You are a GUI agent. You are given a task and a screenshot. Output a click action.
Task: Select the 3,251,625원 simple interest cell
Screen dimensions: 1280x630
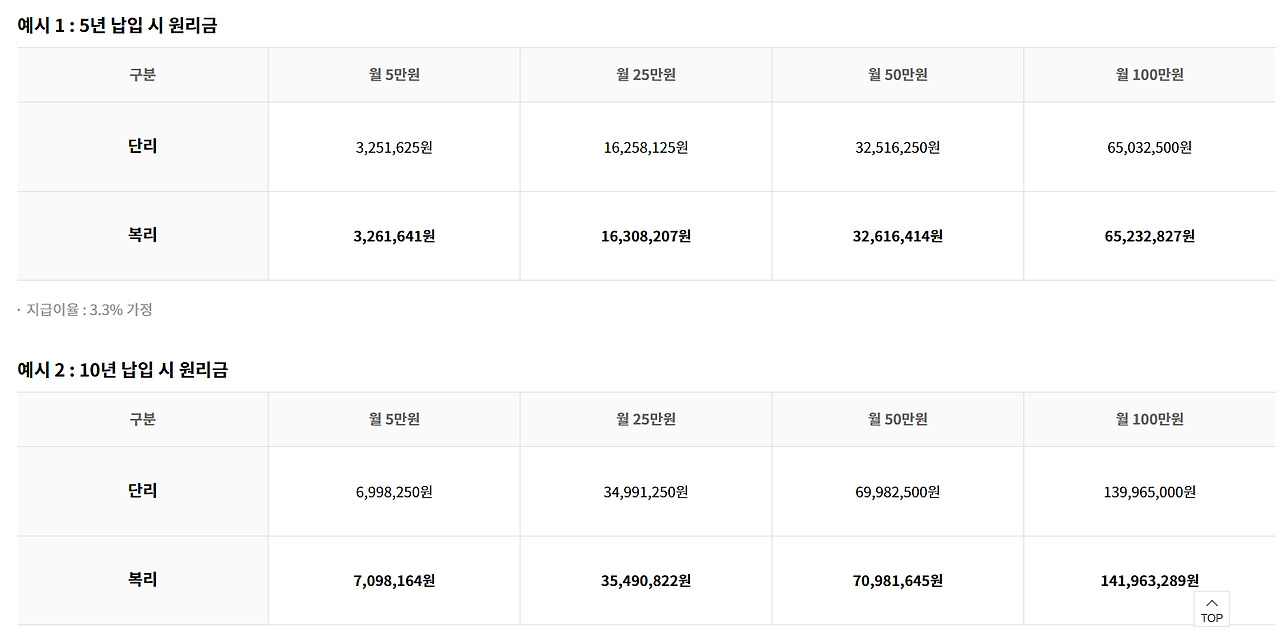point(394,147)
